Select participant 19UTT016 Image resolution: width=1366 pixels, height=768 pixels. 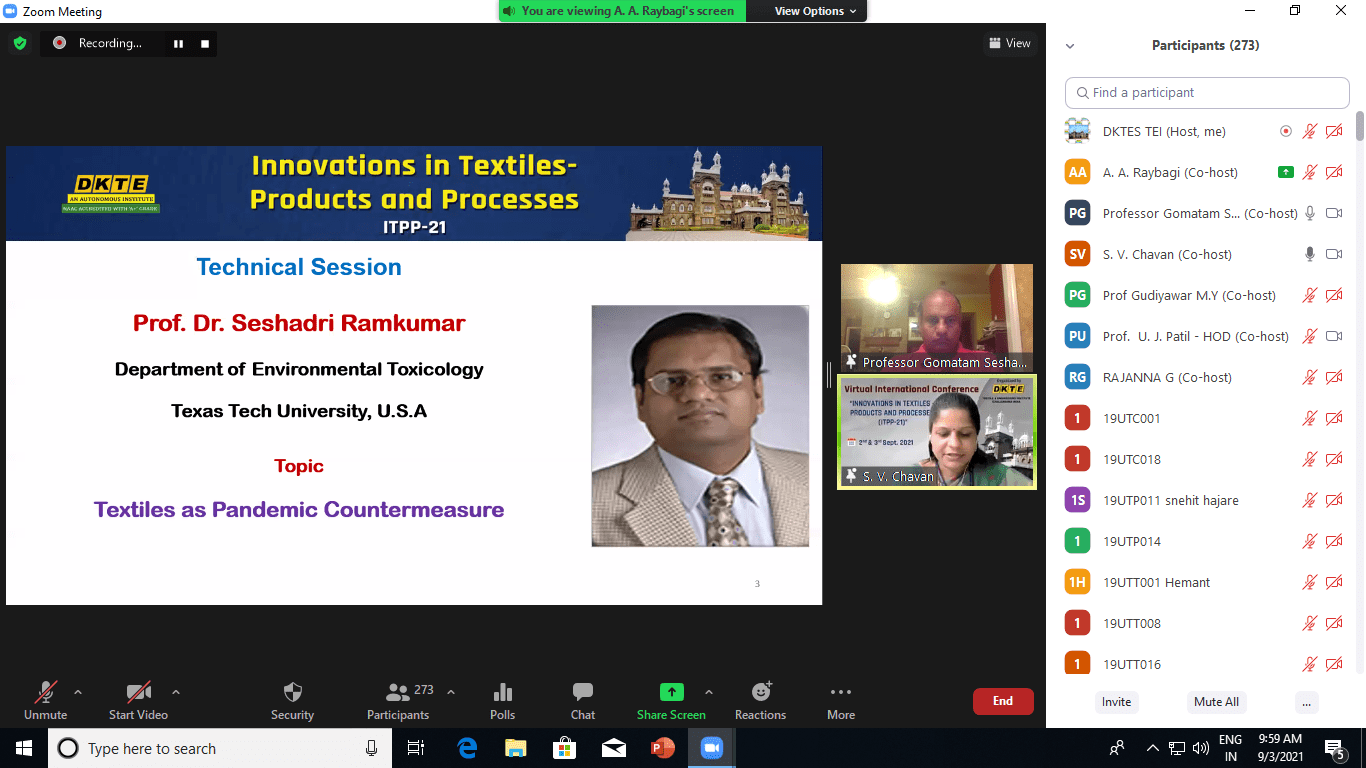pos(1204,664)
